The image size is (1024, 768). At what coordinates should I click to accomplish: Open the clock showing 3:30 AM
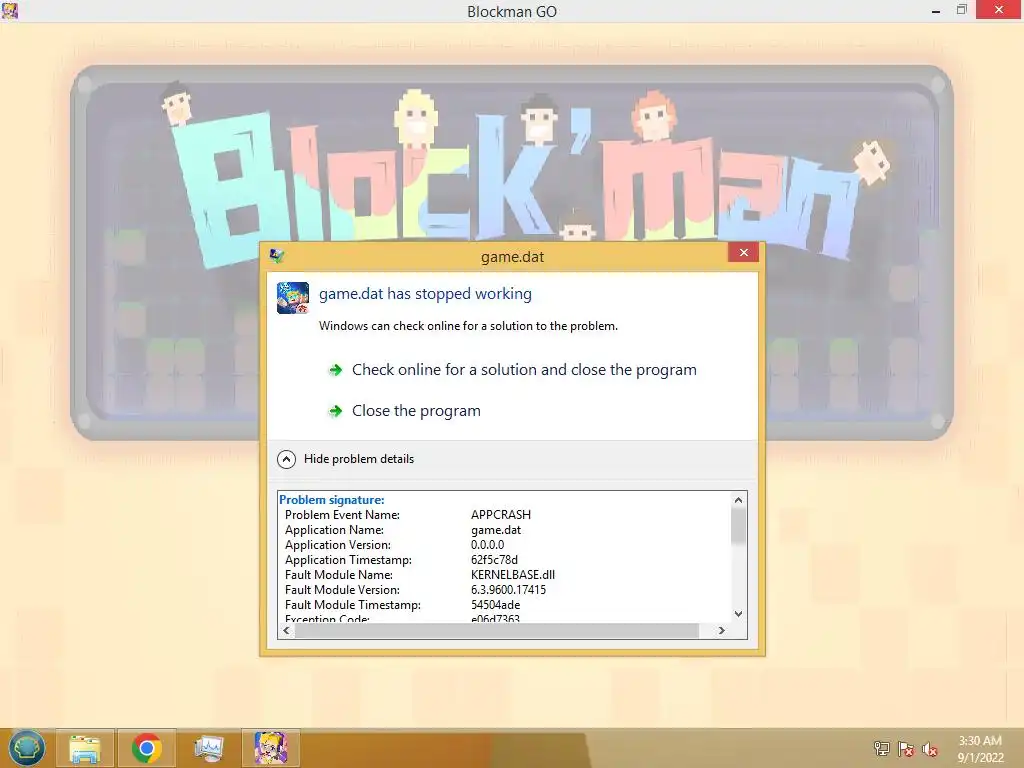coord(980,748)
